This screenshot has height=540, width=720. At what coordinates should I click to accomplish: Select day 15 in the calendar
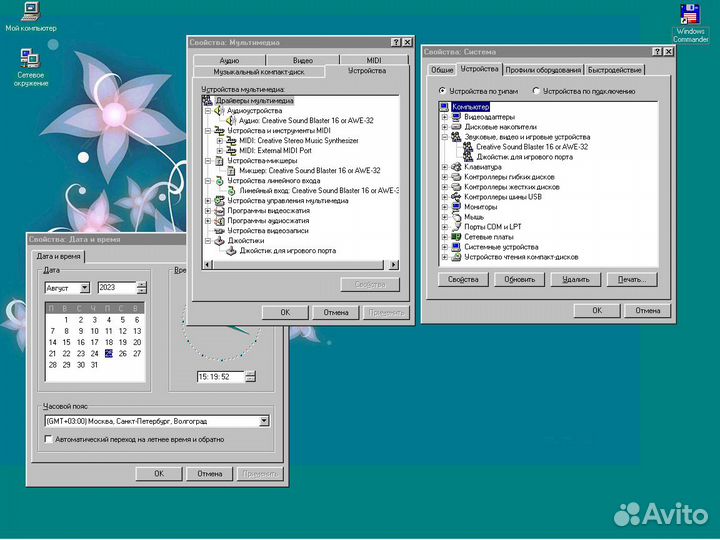67,342
